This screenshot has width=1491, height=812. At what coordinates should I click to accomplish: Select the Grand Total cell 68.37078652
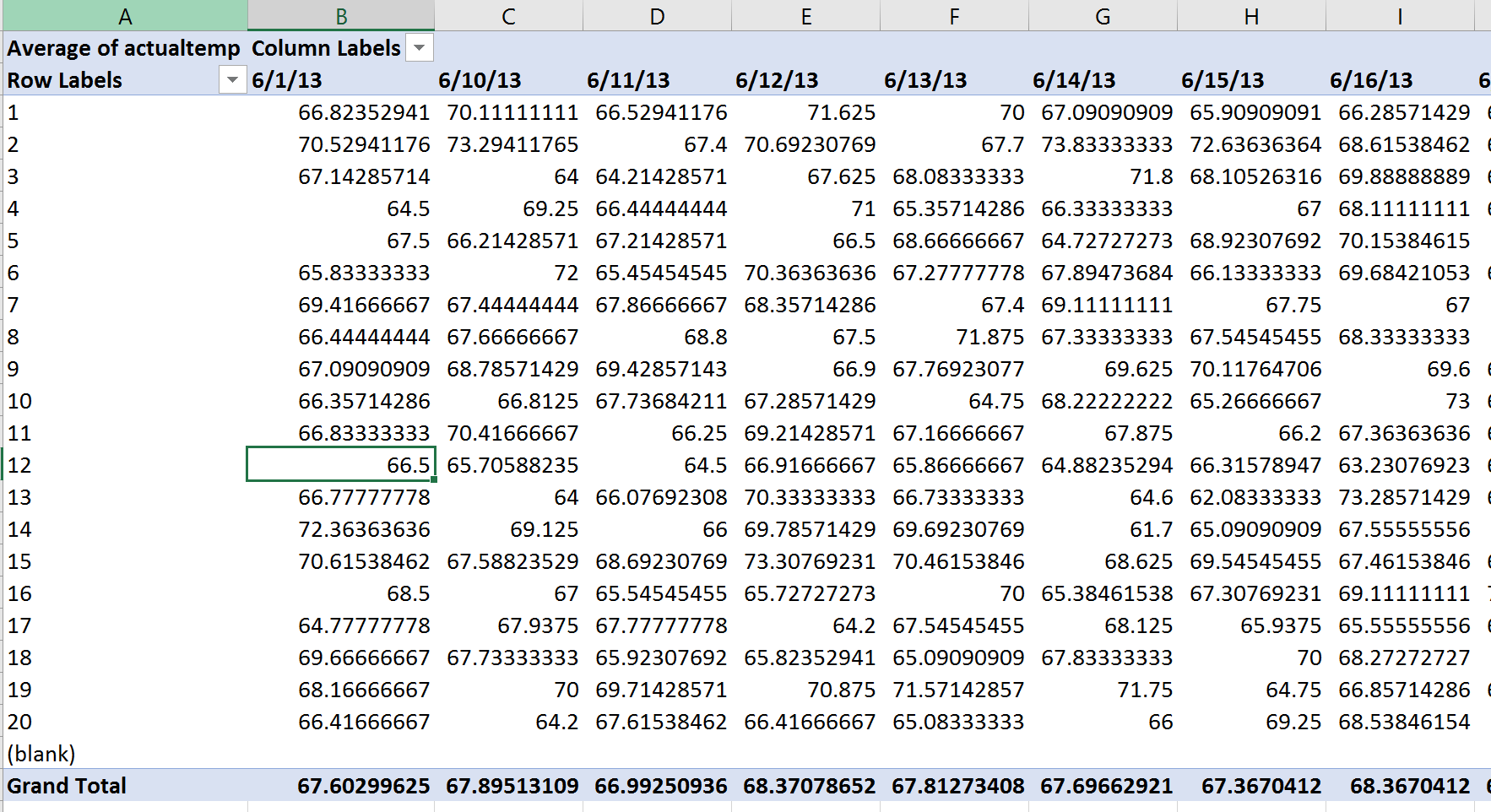805,786
